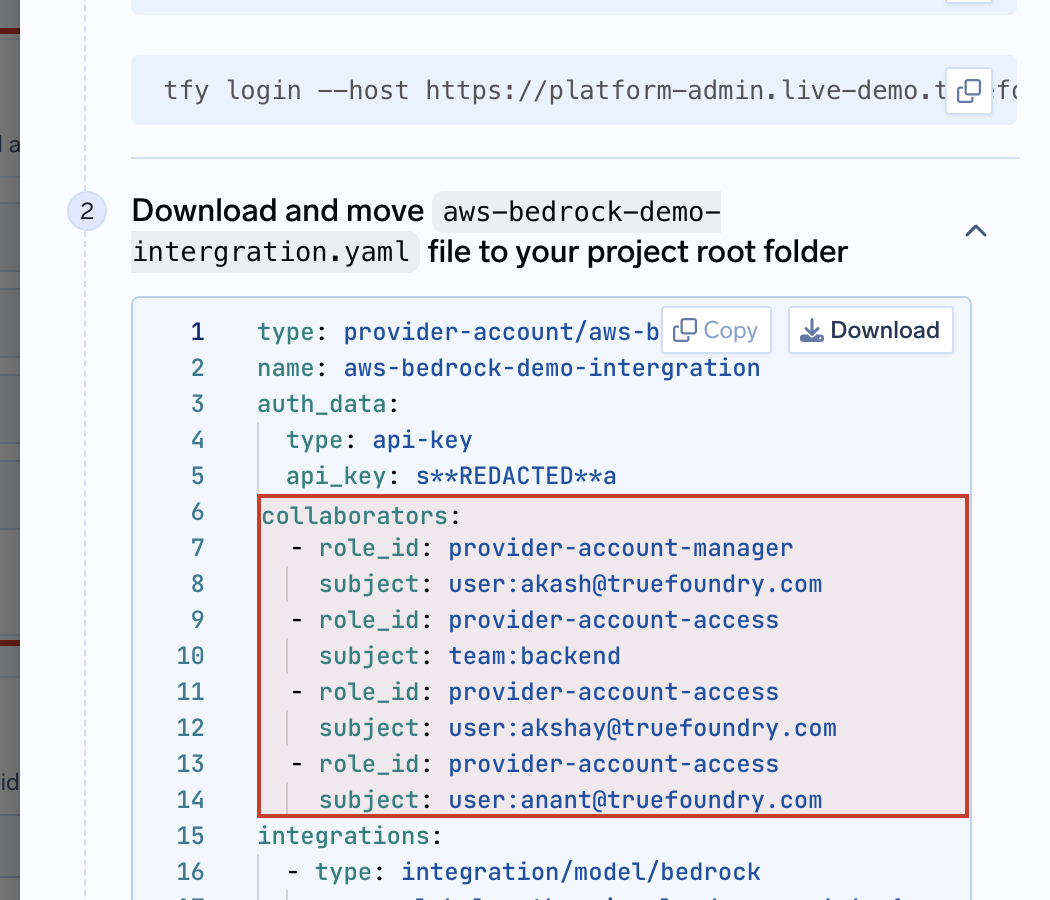Click the collaborators key on line 6
This screenshot has width=1050, height=900.
coord(354,516)
